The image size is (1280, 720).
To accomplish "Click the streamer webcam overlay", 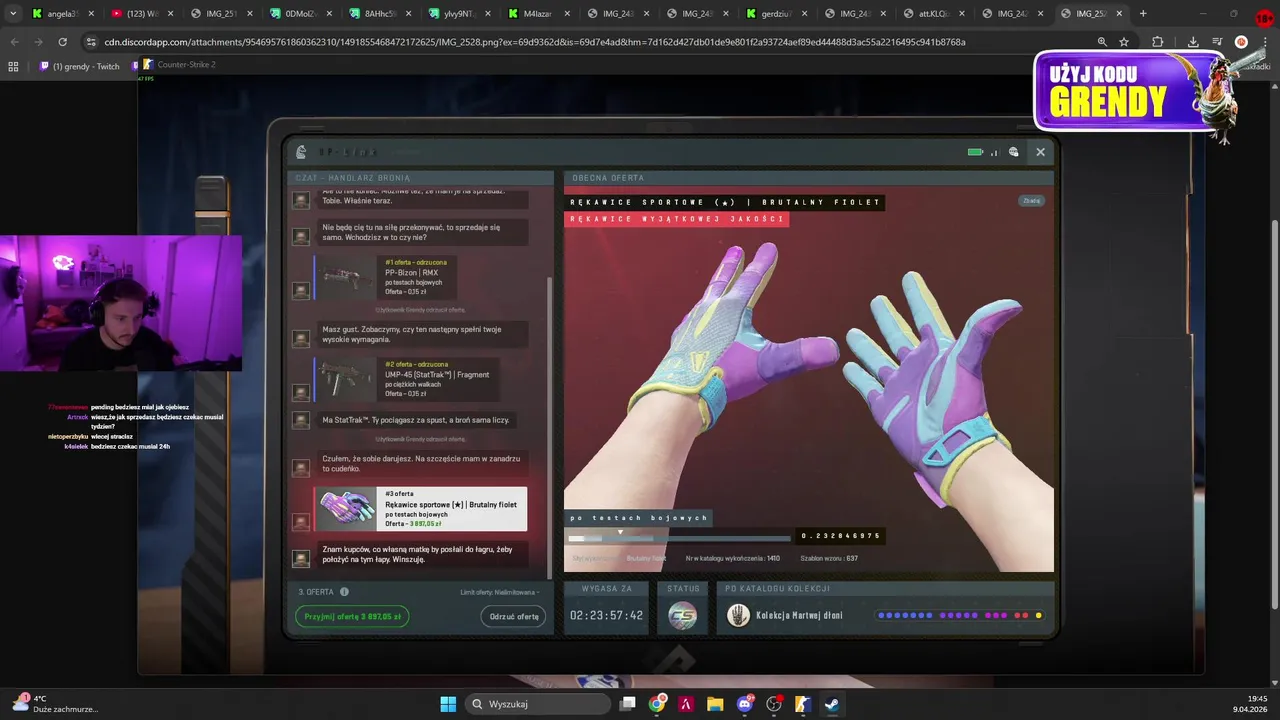I will 121,303.
